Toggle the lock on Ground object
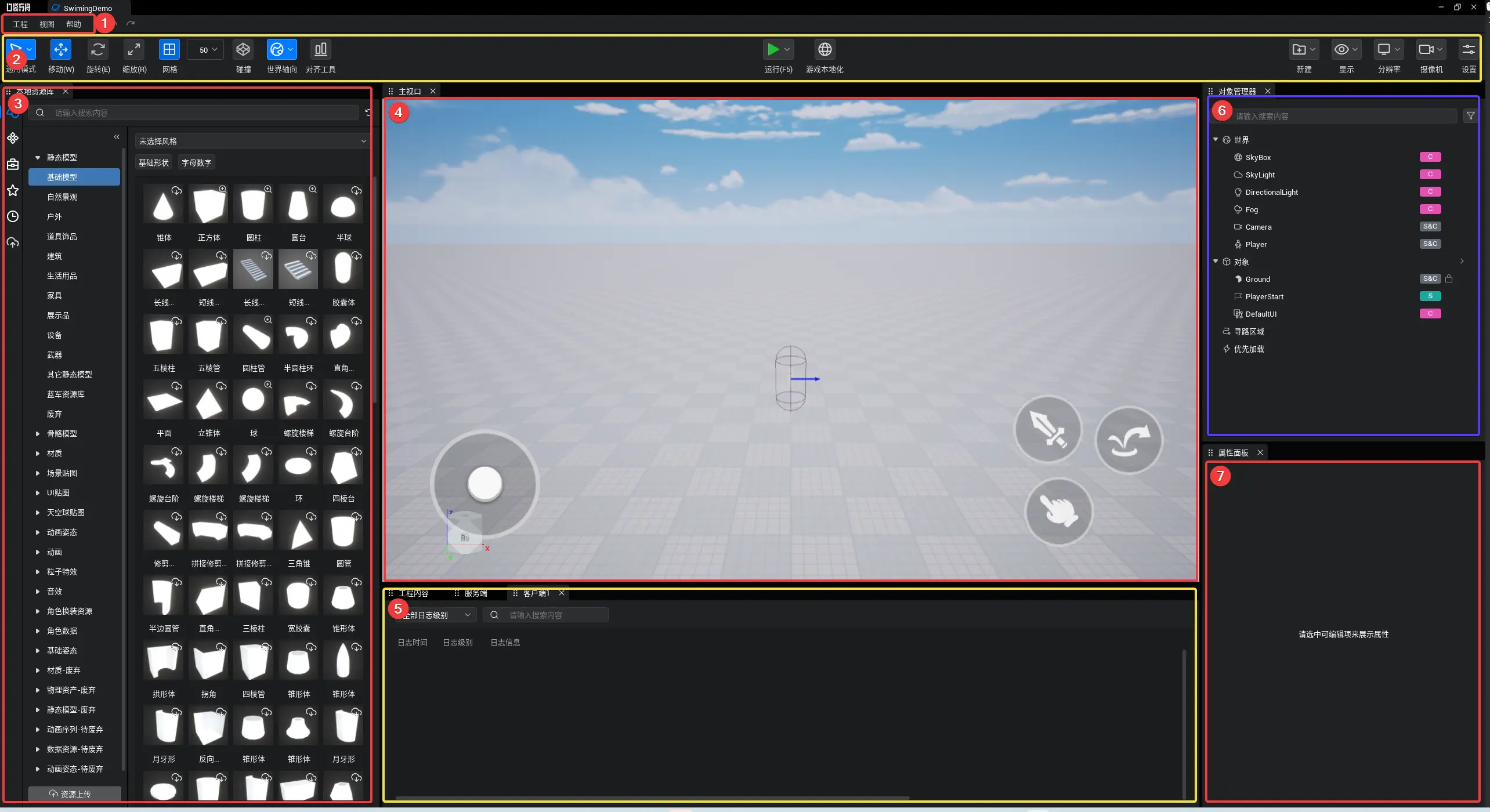The height and width of the screenshot is (812, 1490). click(x=1449, y=279)
